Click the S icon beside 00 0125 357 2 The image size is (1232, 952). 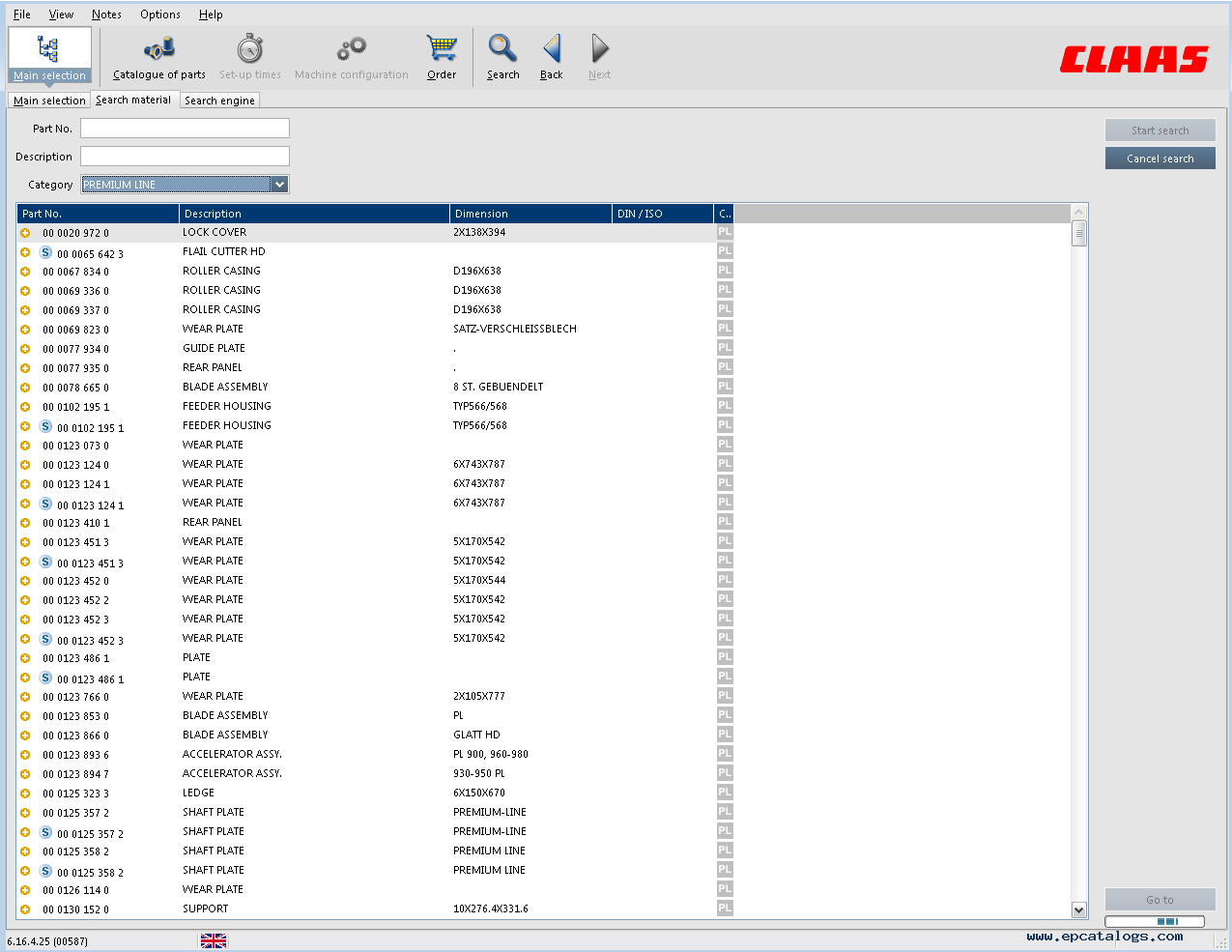pyautogui.click(x=45, y=832)
